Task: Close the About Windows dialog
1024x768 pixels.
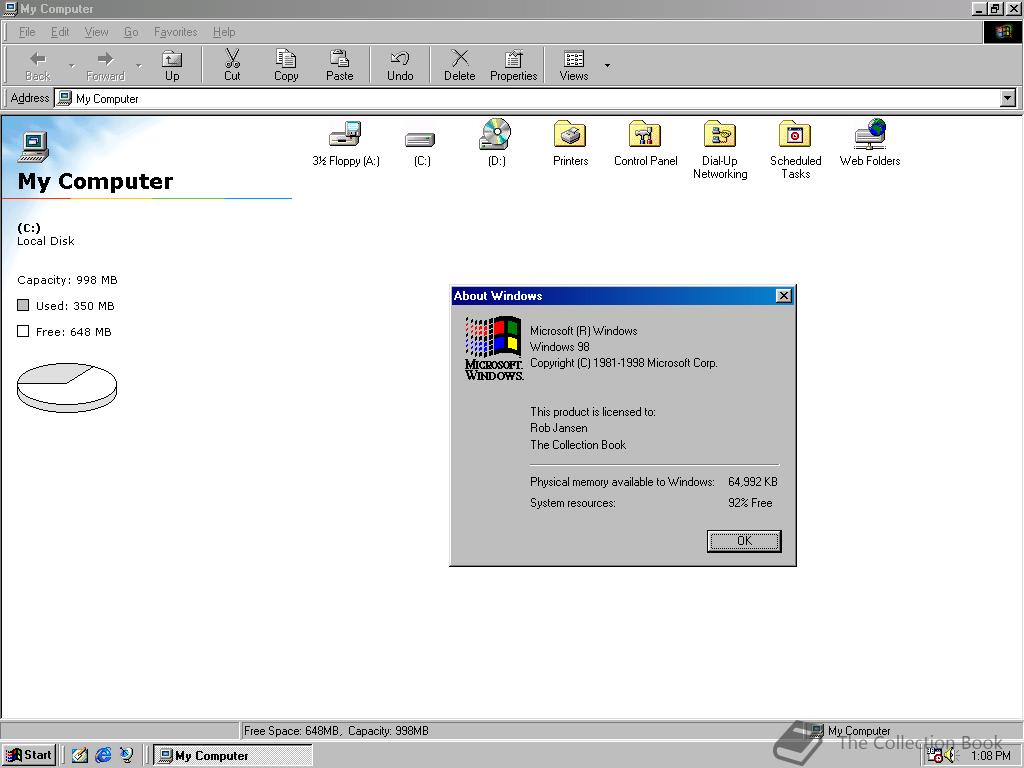Action: 784,296
